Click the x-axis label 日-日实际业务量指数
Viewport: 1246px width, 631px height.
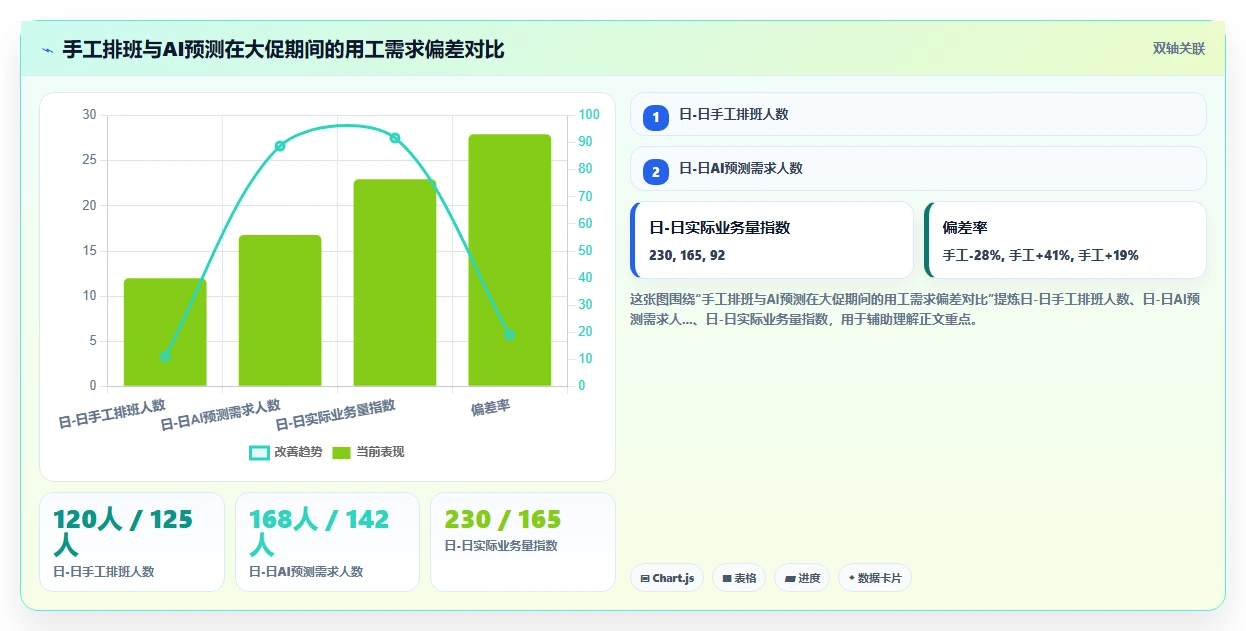pyautogui.click(x=336, y=415)
